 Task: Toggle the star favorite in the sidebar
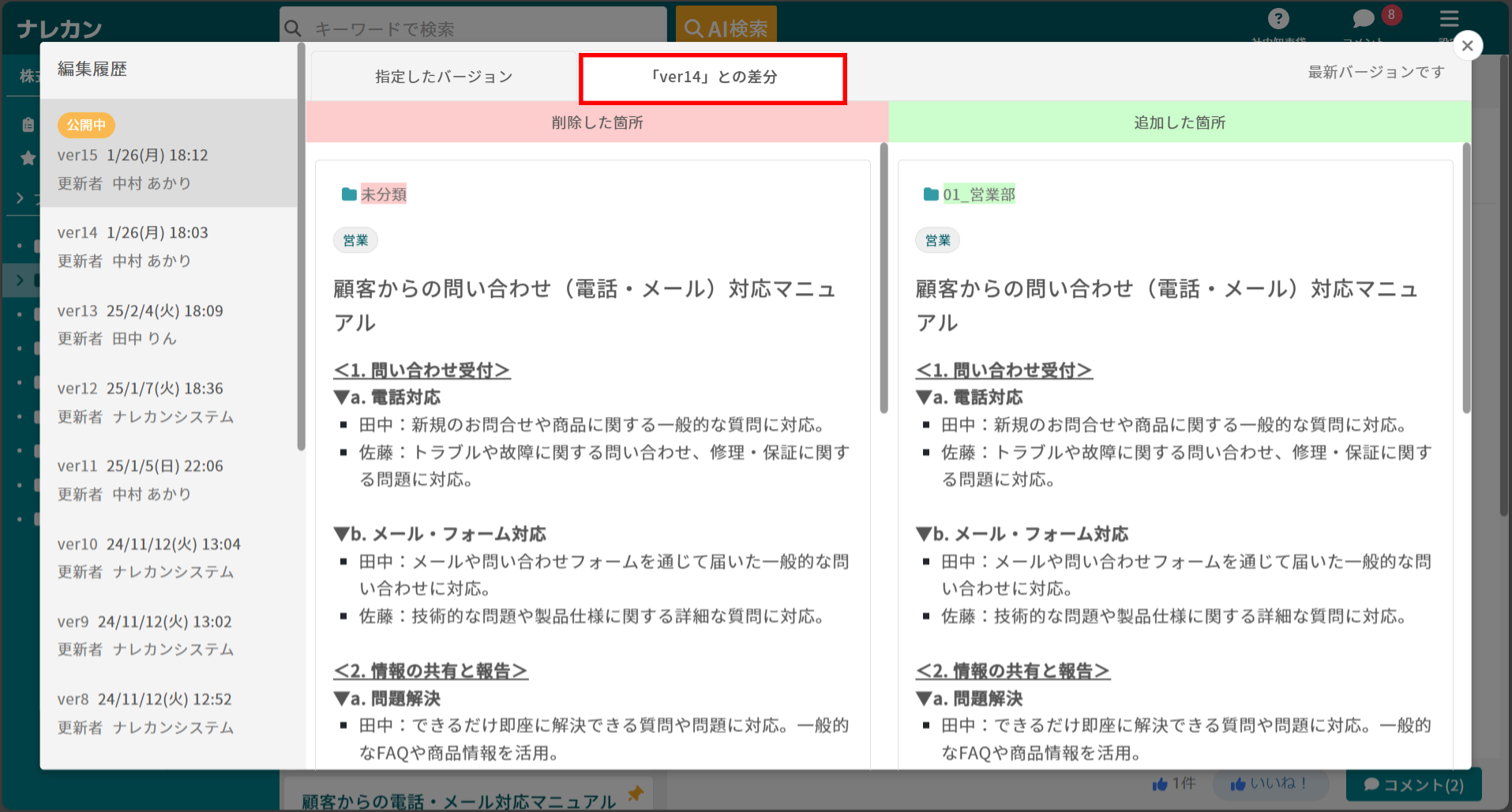tap(27, 158)
